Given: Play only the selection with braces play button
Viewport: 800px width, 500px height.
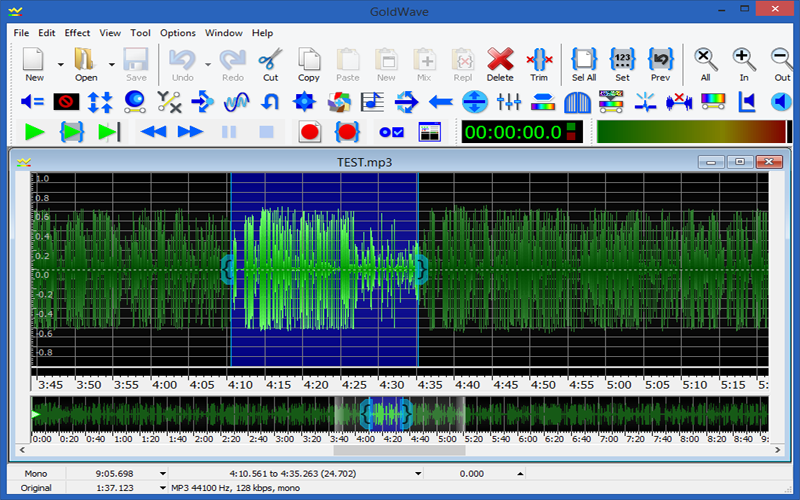Looking at the screenshot, I should coord(71,133).
